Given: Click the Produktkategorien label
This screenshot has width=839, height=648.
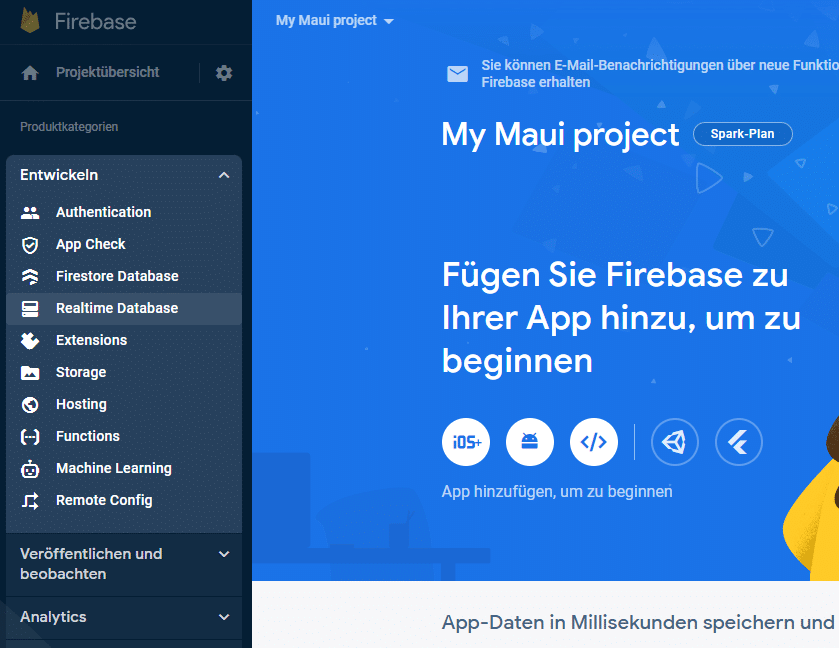Looking at the screenshot, I should click(69, 127).
